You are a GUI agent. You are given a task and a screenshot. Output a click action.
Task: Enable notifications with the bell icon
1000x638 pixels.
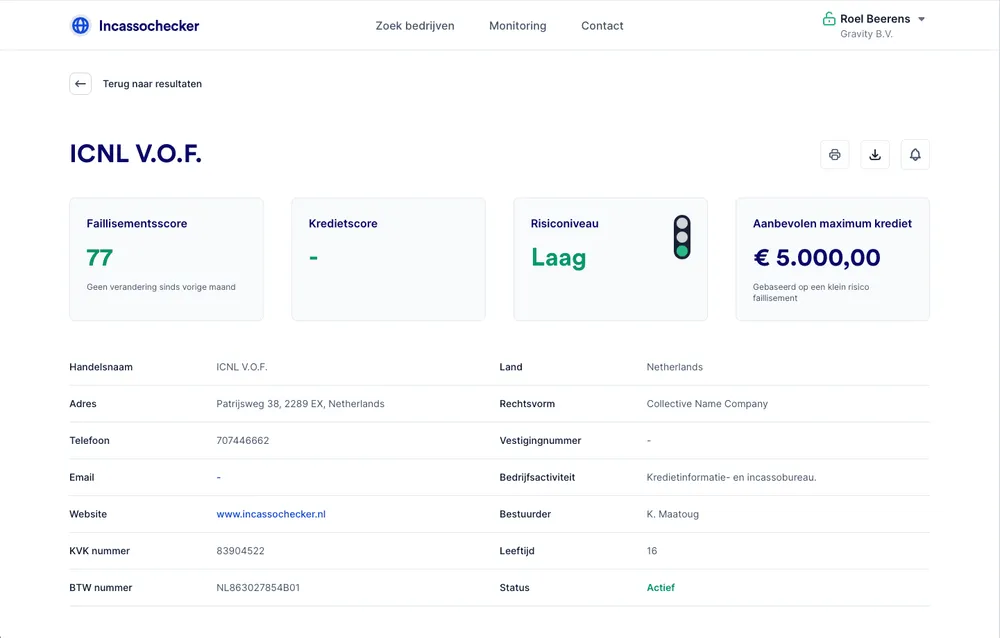(x=915, y=155)
